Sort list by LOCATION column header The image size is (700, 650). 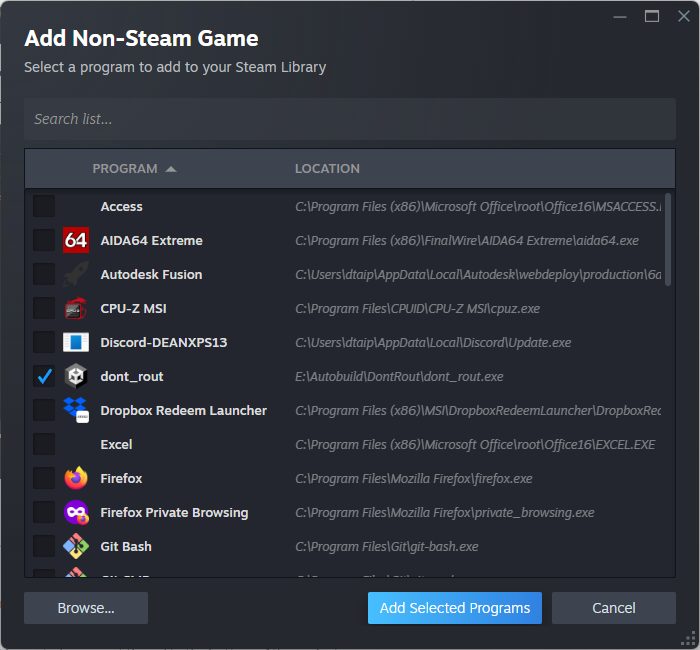click(327, 169)
